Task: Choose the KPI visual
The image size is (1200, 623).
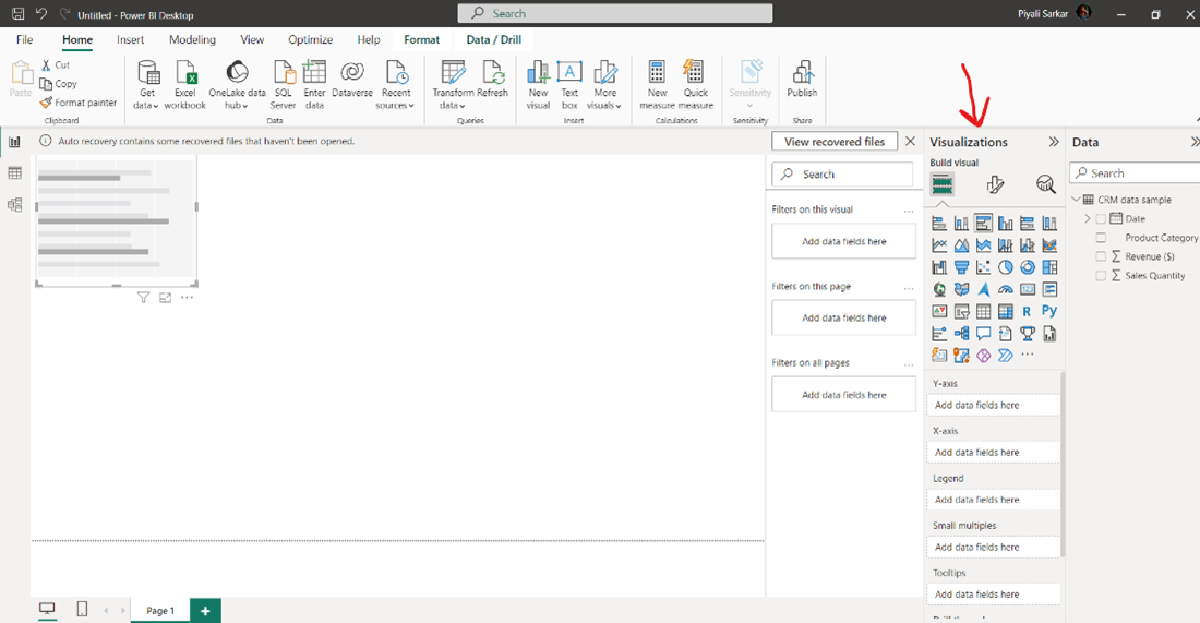Action: click(939, 311)
